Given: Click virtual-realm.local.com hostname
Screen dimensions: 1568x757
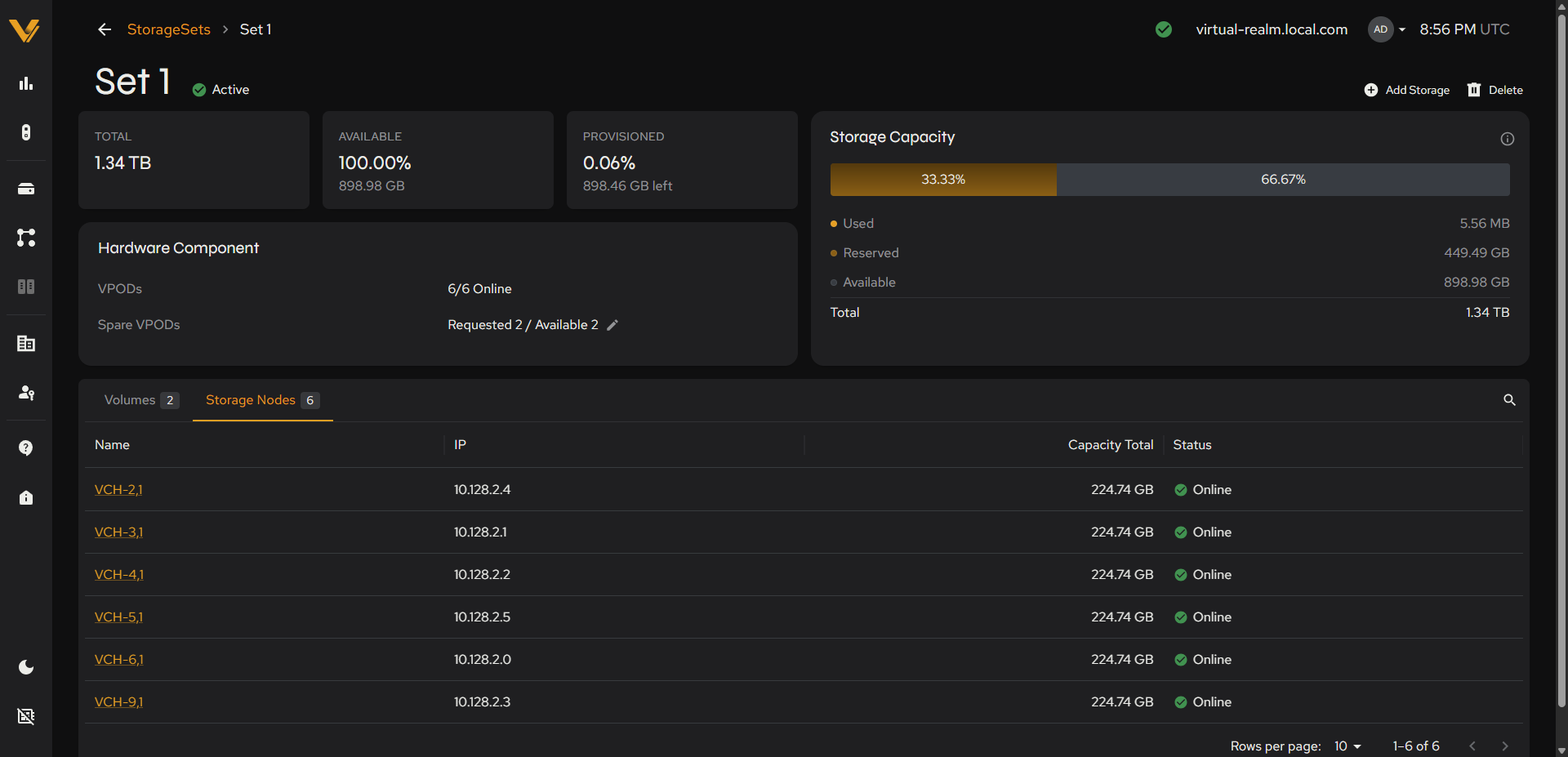Looking at the screenshot, I should [x=1272, y=29].
